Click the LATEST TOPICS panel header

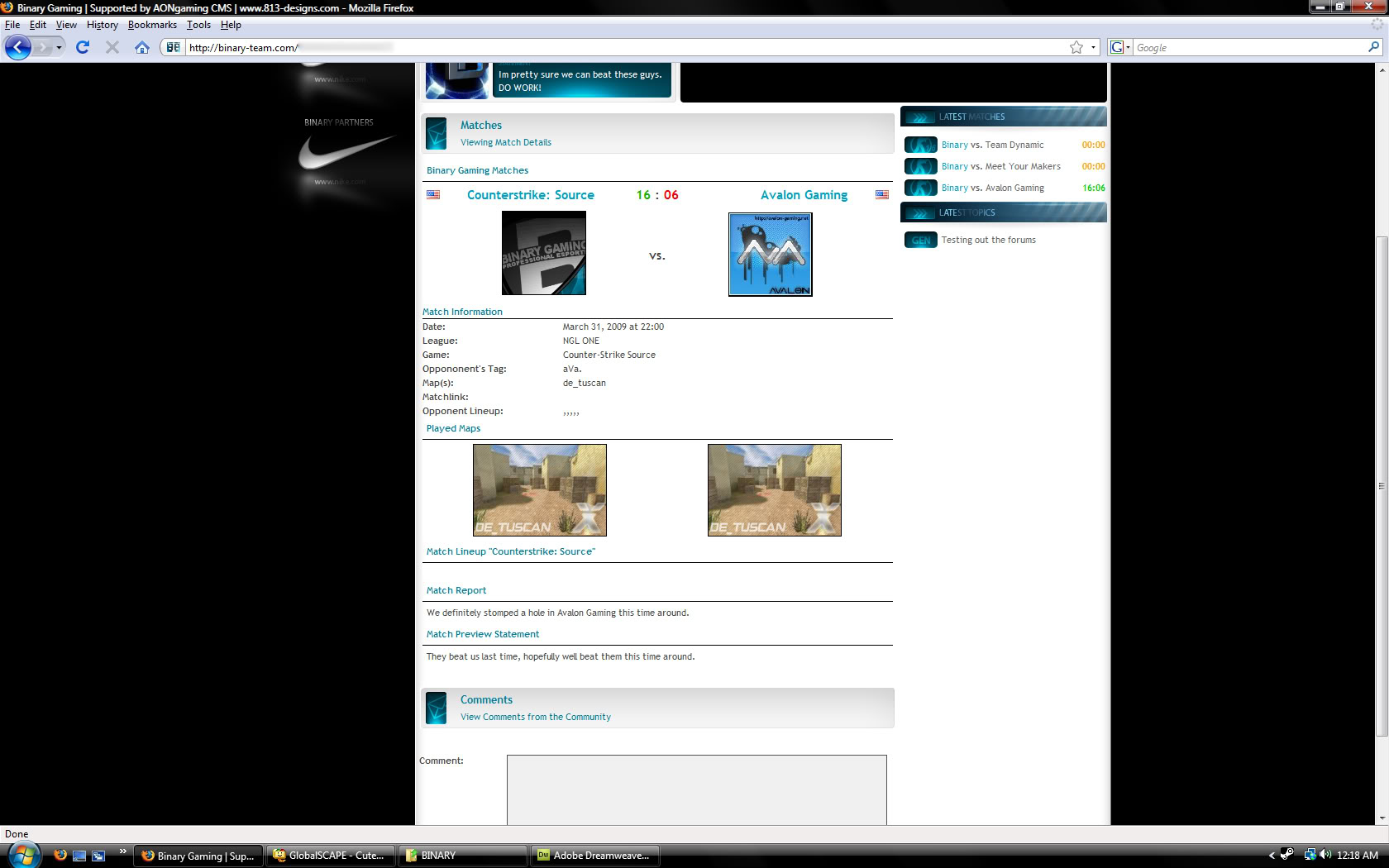coord(1004,212)
